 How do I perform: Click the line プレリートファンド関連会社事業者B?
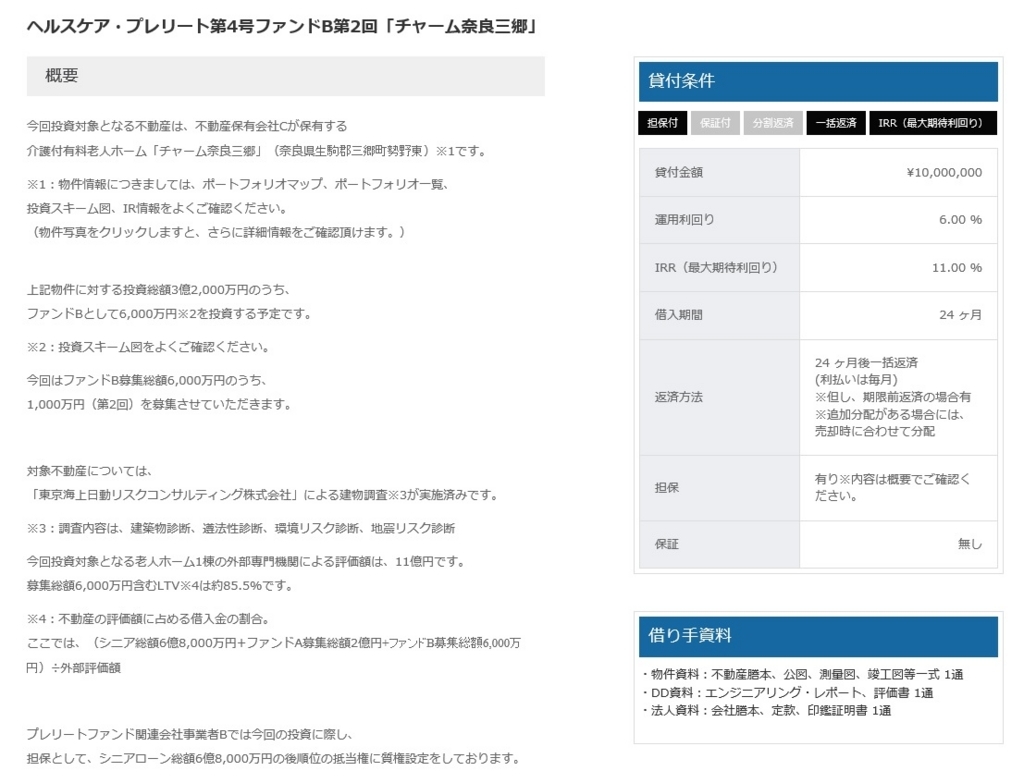pyautogui.click(x=190, y=735)
